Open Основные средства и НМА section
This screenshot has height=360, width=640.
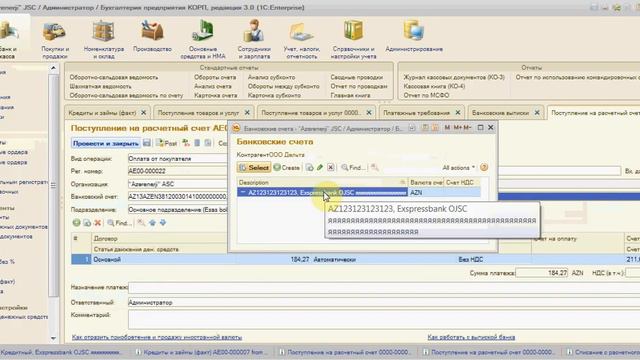(203, 41)
